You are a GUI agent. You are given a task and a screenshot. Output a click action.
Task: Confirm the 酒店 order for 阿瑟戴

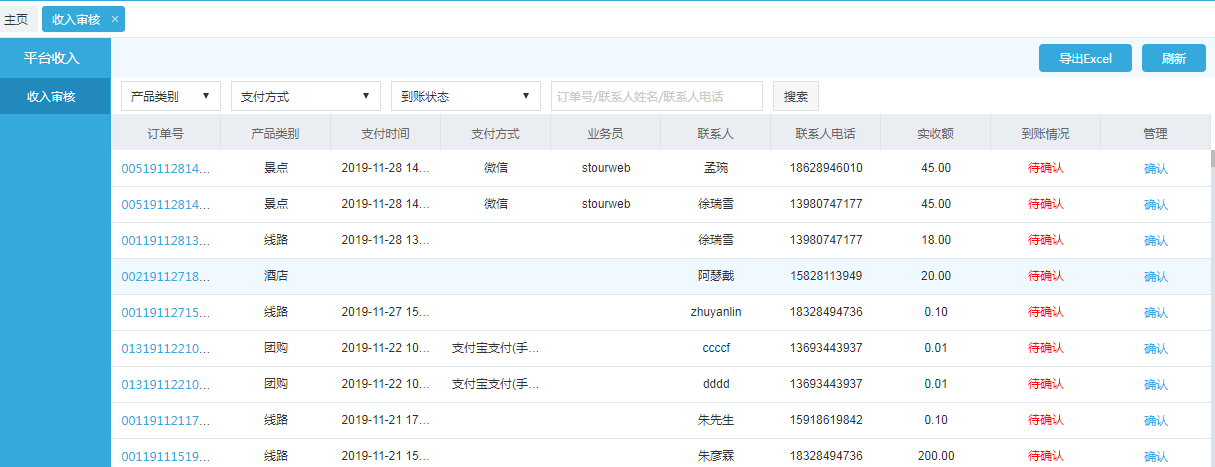[x=1155, y=277]
